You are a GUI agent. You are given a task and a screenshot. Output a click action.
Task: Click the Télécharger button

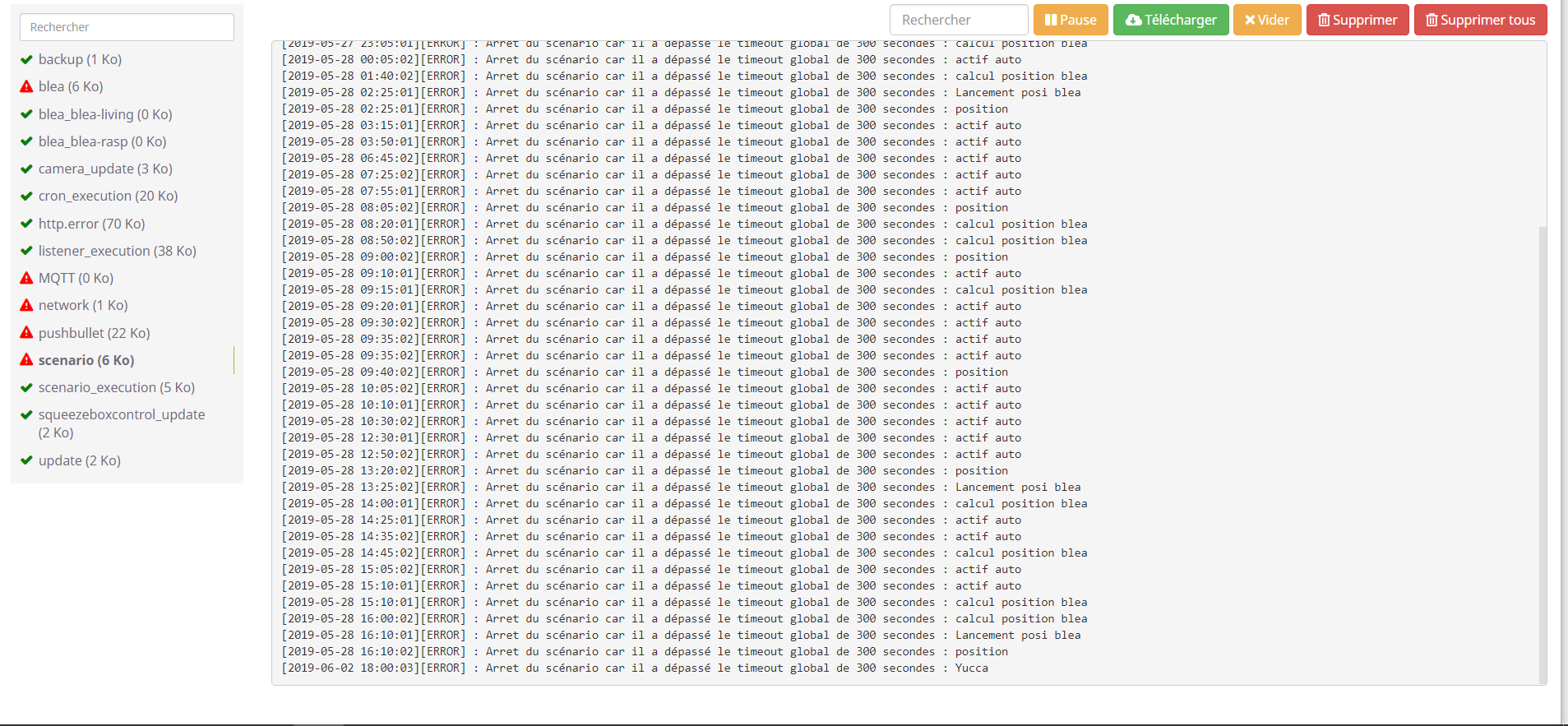(1171, 20)
